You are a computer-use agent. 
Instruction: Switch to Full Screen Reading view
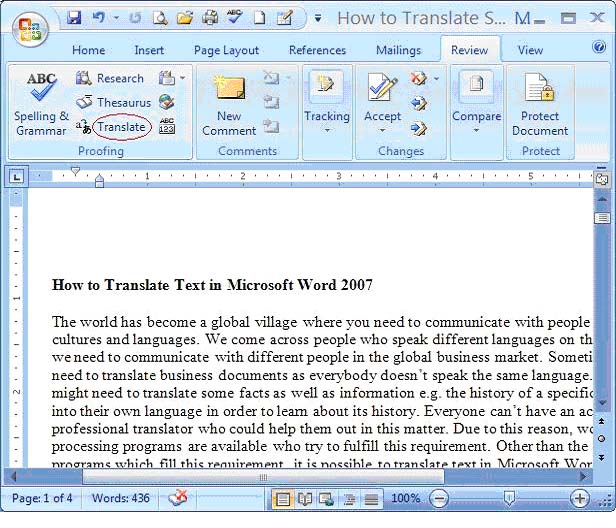[305, 499]
